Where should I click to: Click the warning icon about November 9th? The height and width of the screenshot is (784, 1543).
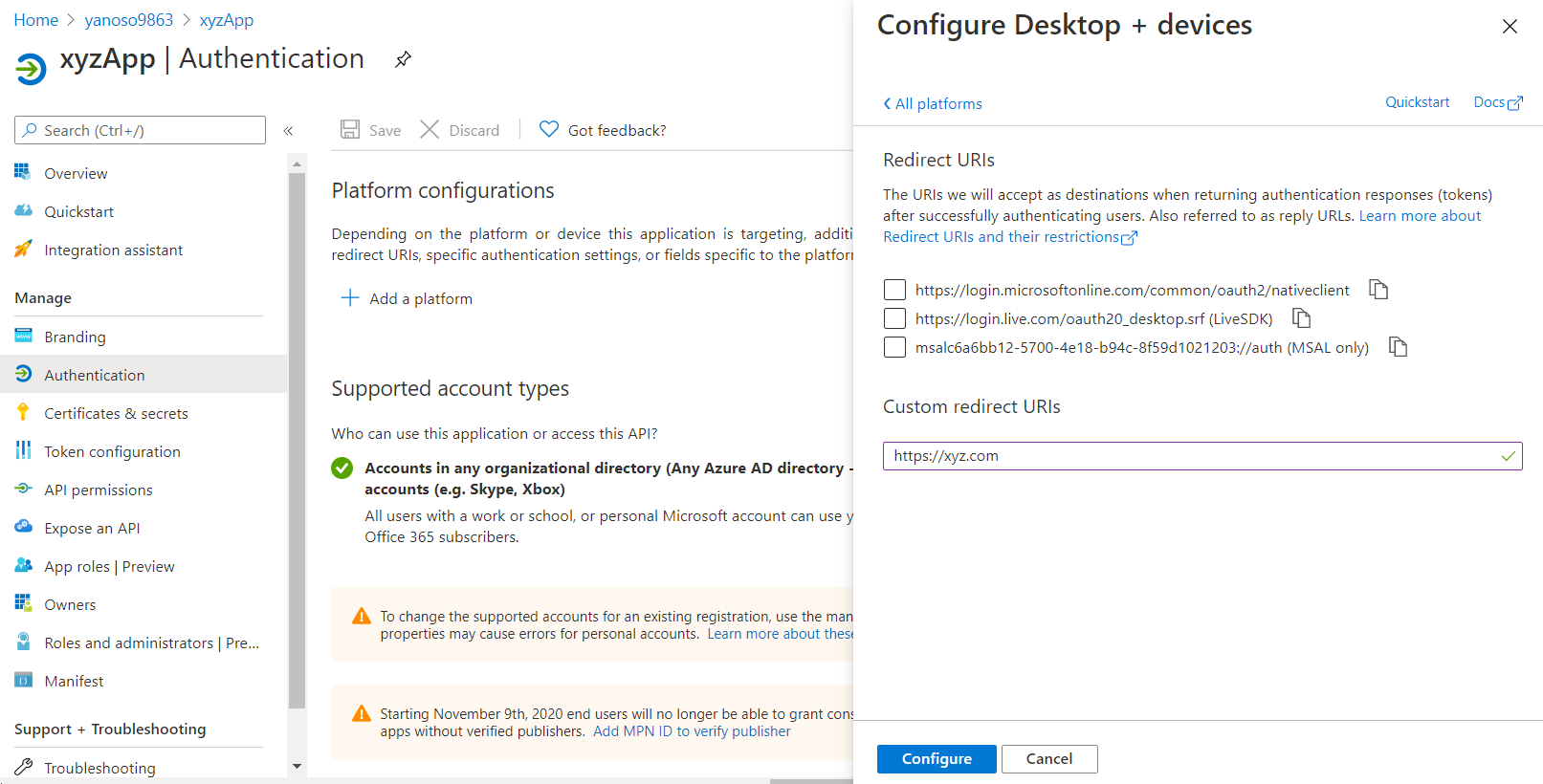point(362,713)
